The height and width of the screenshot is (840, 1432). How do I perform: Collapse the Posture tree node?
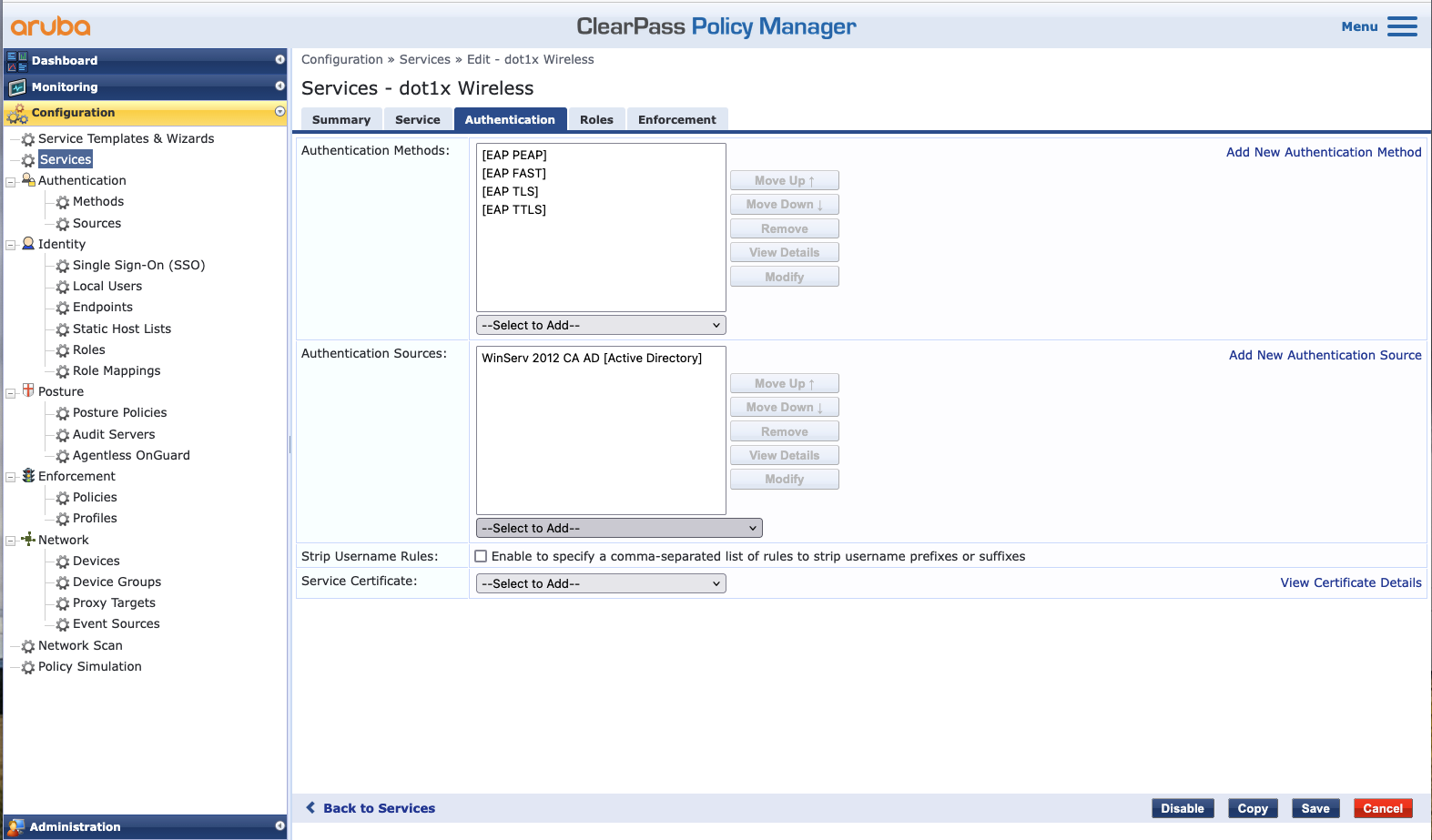(x=11, y=392)
